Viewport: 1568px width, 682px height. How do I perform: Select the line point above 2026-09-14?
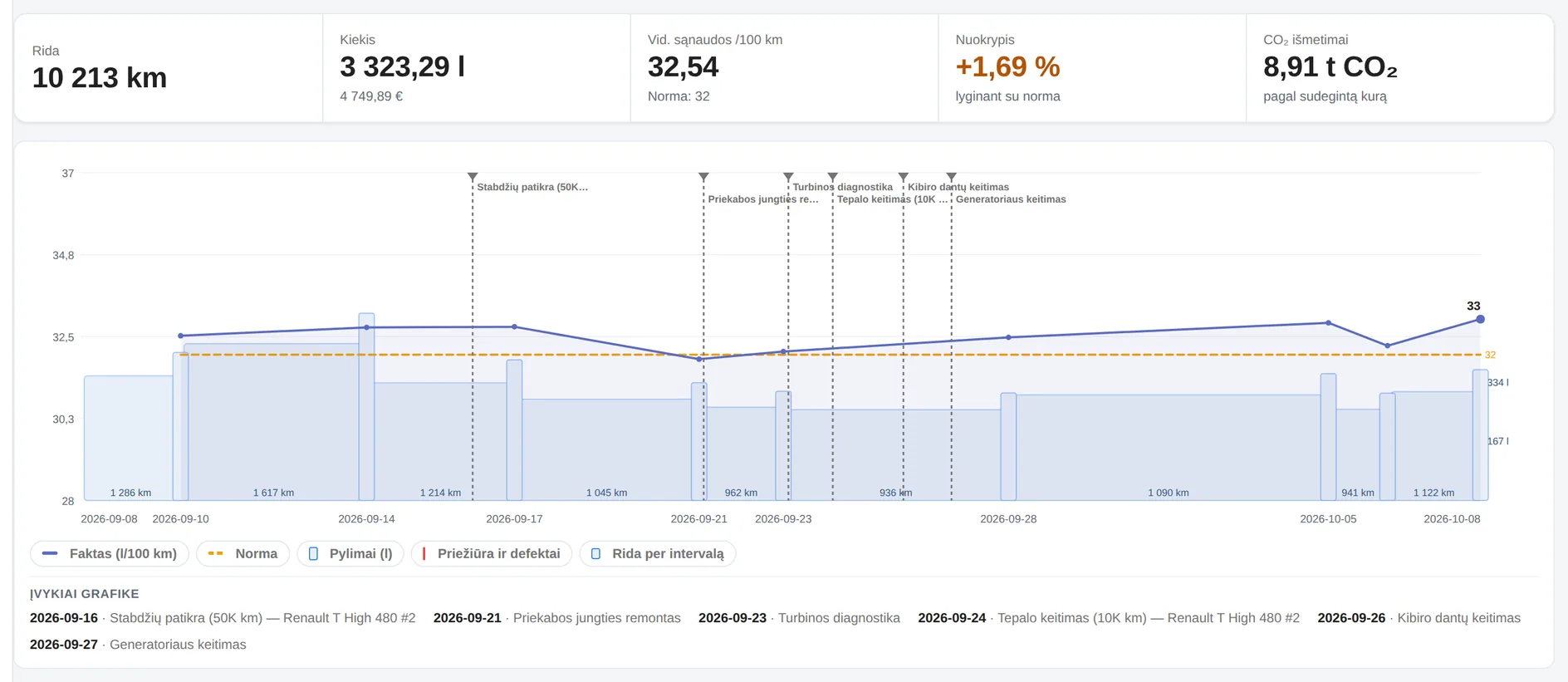coord(366,327)
